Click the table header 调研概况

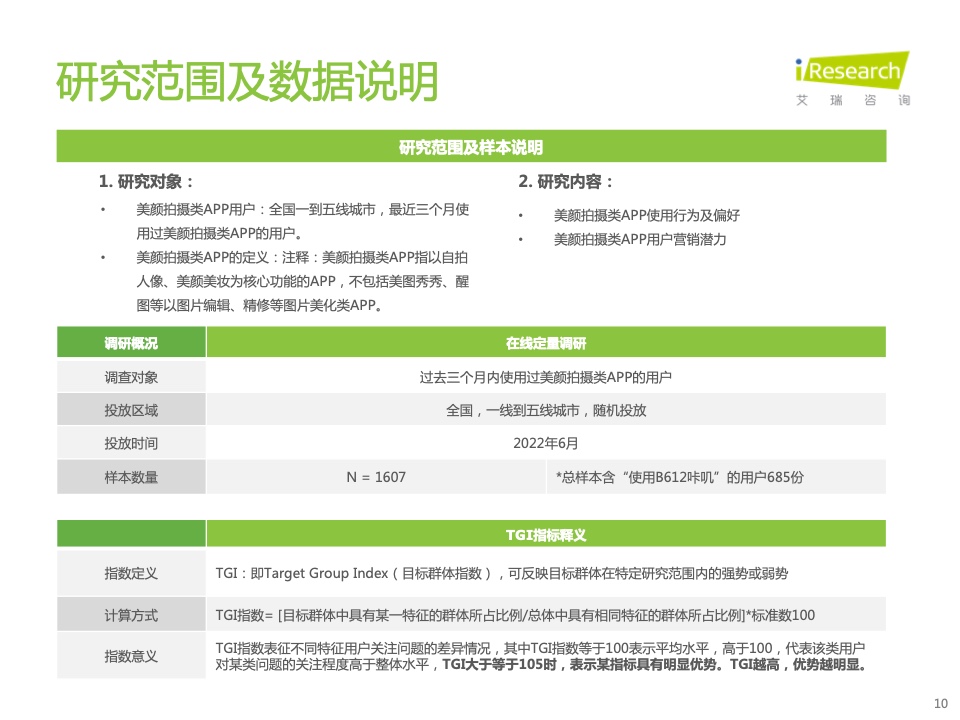click(x=131, y=343)
